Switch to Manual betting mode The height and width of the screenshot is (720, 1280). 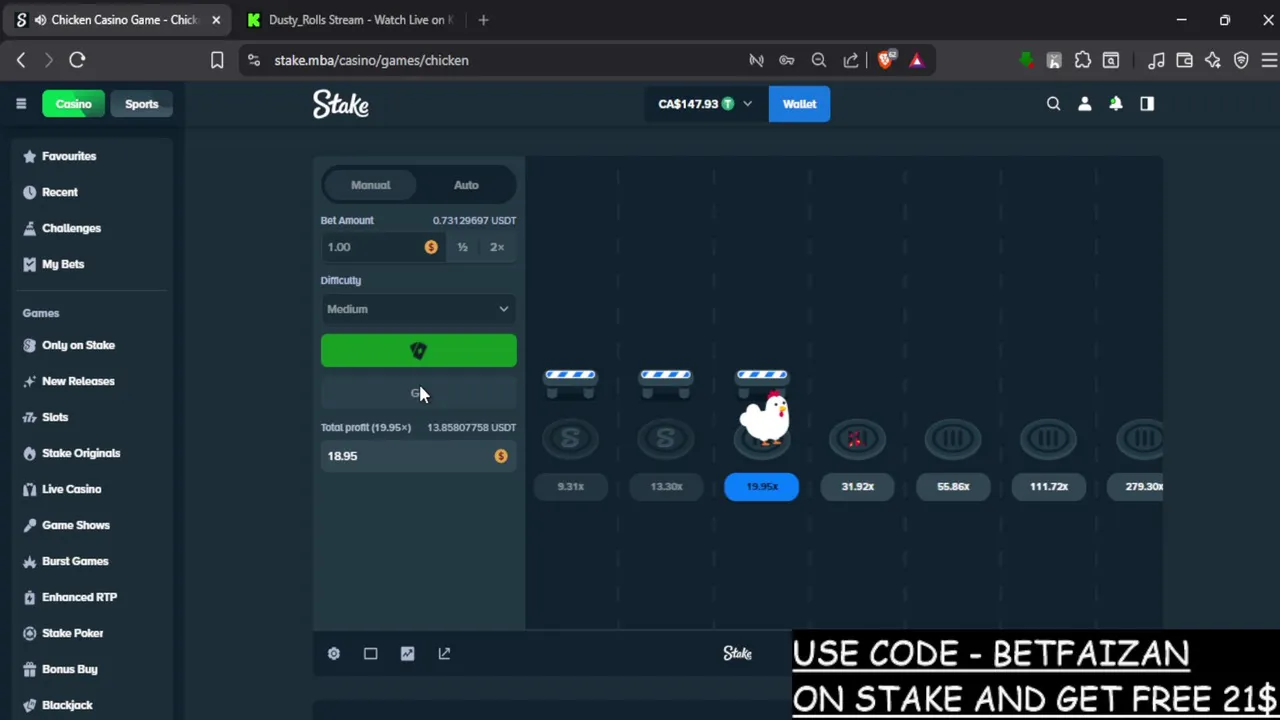point(370,185)
